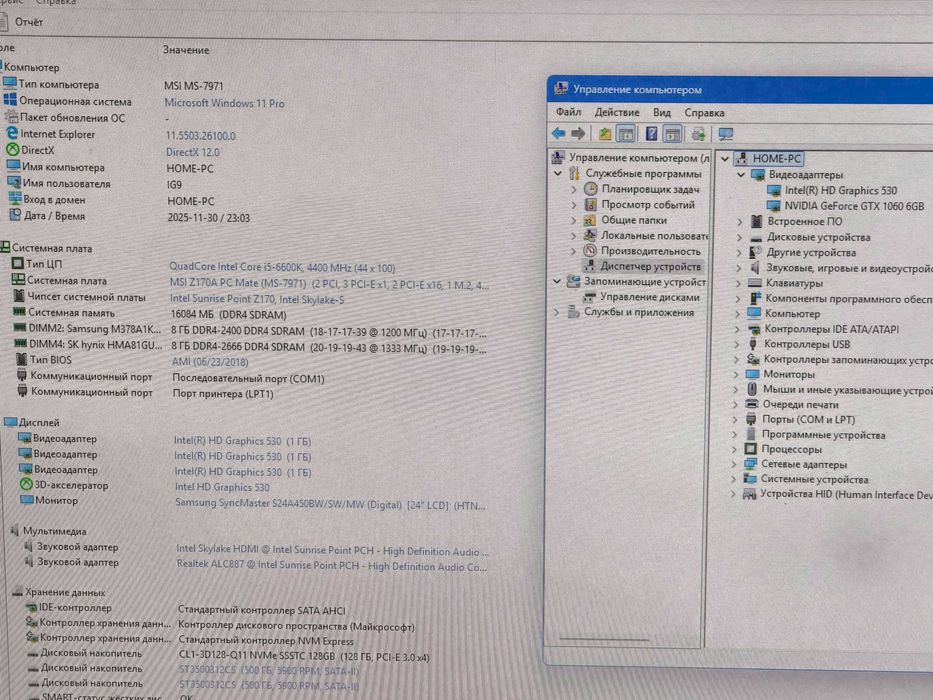Click the Общие папки folder icon
Screen dimensions: 933x700
click(x=590, y=220)
